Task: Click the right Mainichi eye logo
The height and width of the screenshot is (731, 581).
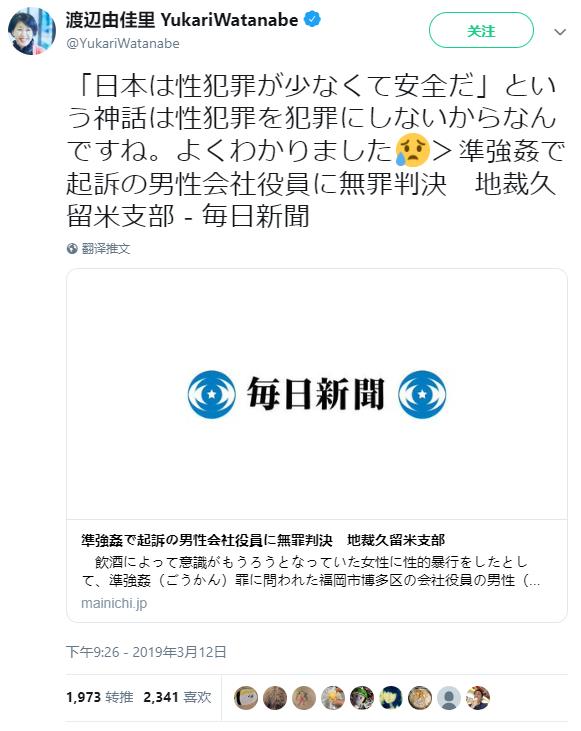Action: coord(422,394)
